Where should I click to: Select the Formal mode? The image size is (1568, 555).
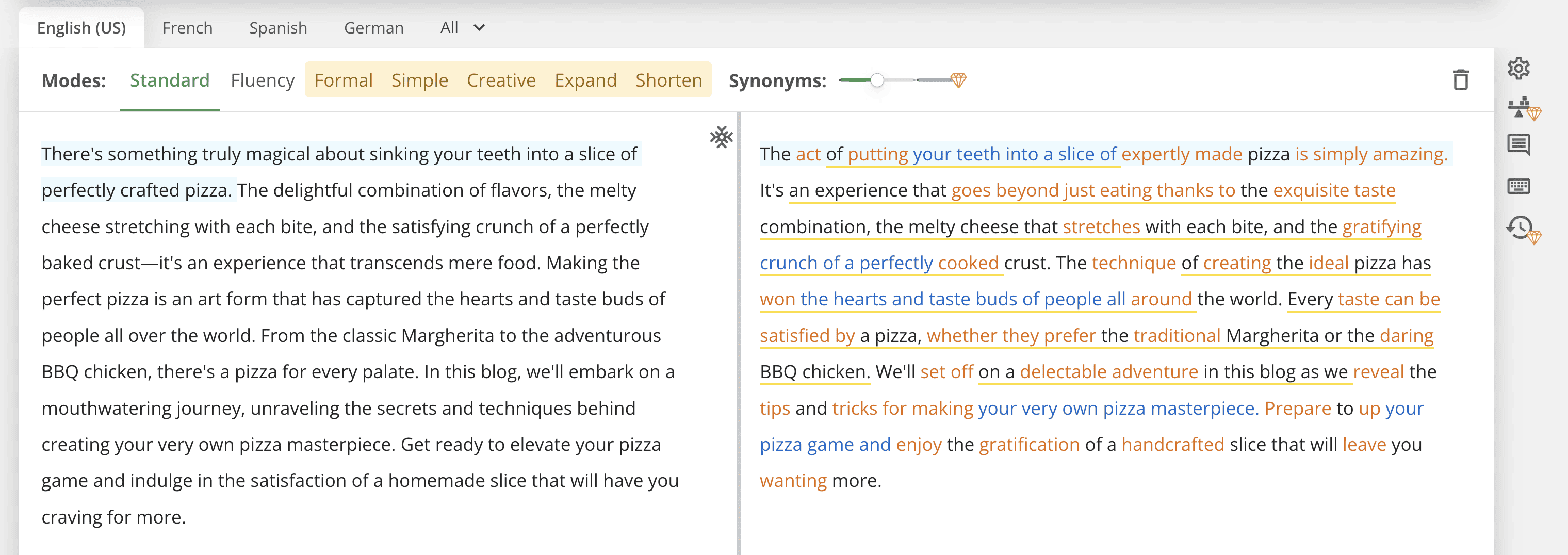coord(344,80)
